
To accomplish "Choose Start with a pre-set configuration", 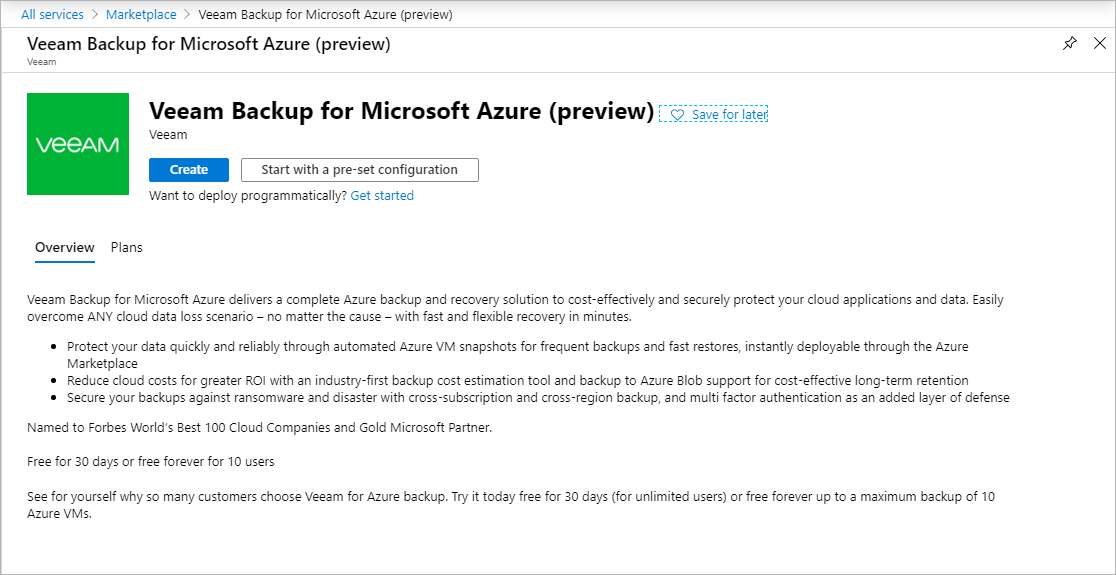I will pyautogui.click(x=359, y=170).
